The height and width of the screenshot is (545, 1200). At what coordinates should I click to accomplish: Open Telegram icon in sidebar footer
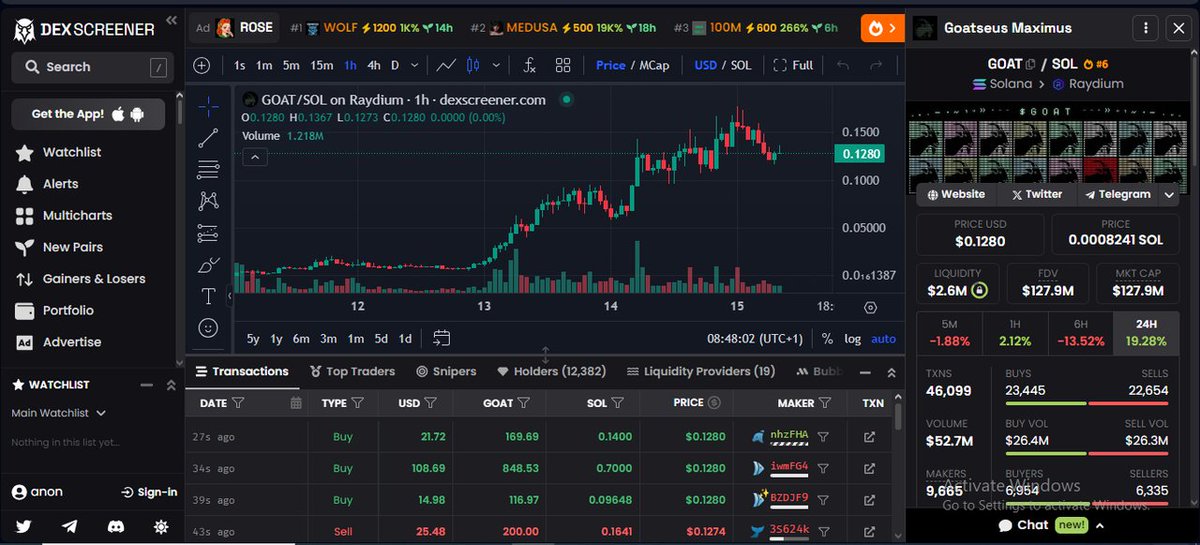69,526
